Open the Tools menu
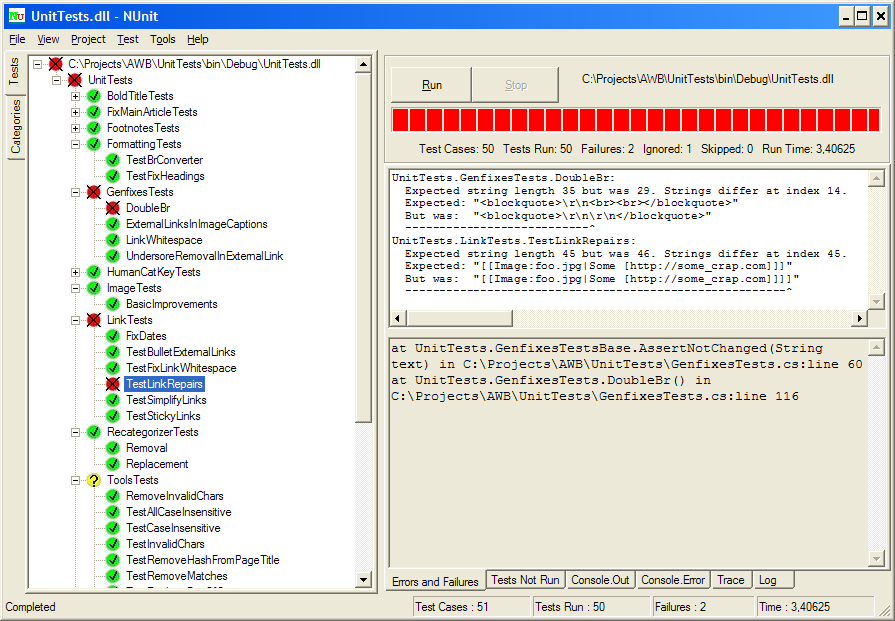The width and height of the screenshot is (895, 621). (x=162, y=39)
